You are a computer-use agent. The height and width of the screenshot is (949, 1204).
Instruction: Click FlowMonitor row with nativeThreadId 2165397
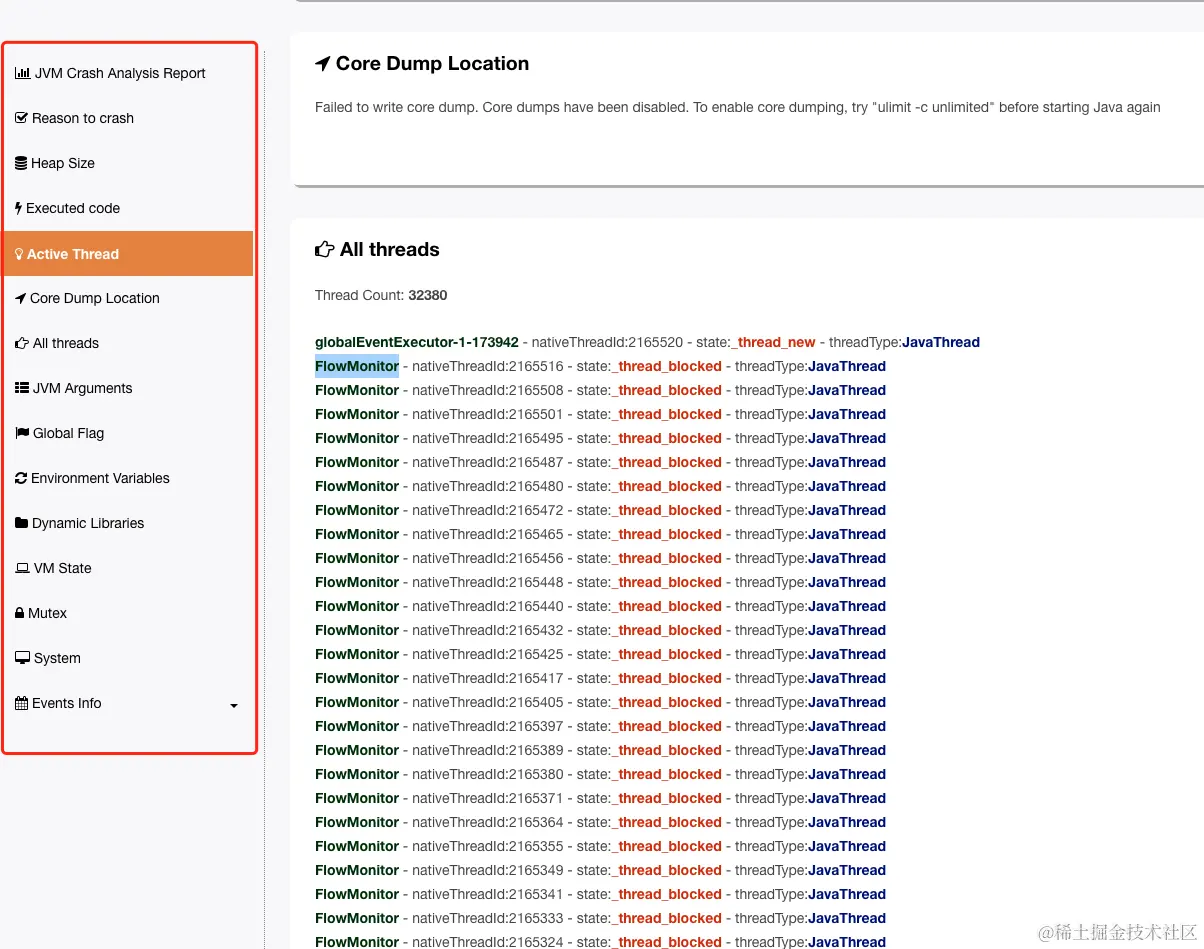pos(600,726)
